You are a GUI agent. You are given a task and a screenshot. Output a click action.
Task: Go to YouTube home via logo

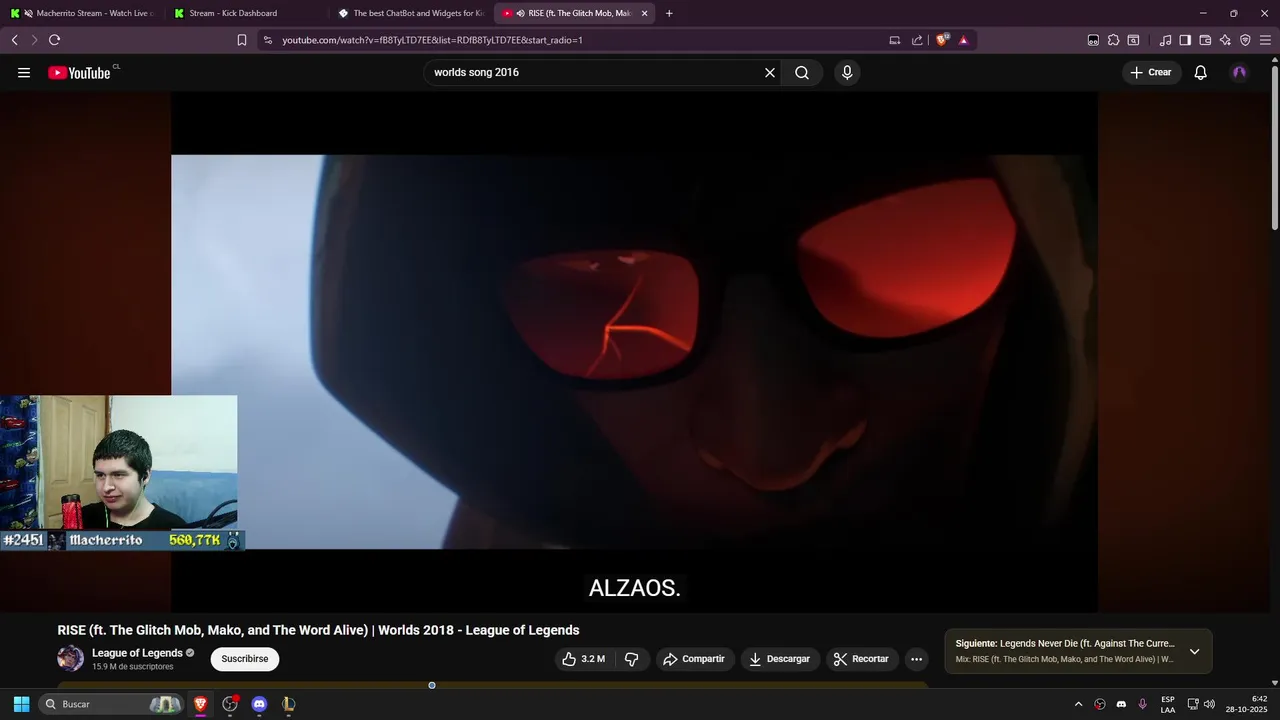(80, 72)
